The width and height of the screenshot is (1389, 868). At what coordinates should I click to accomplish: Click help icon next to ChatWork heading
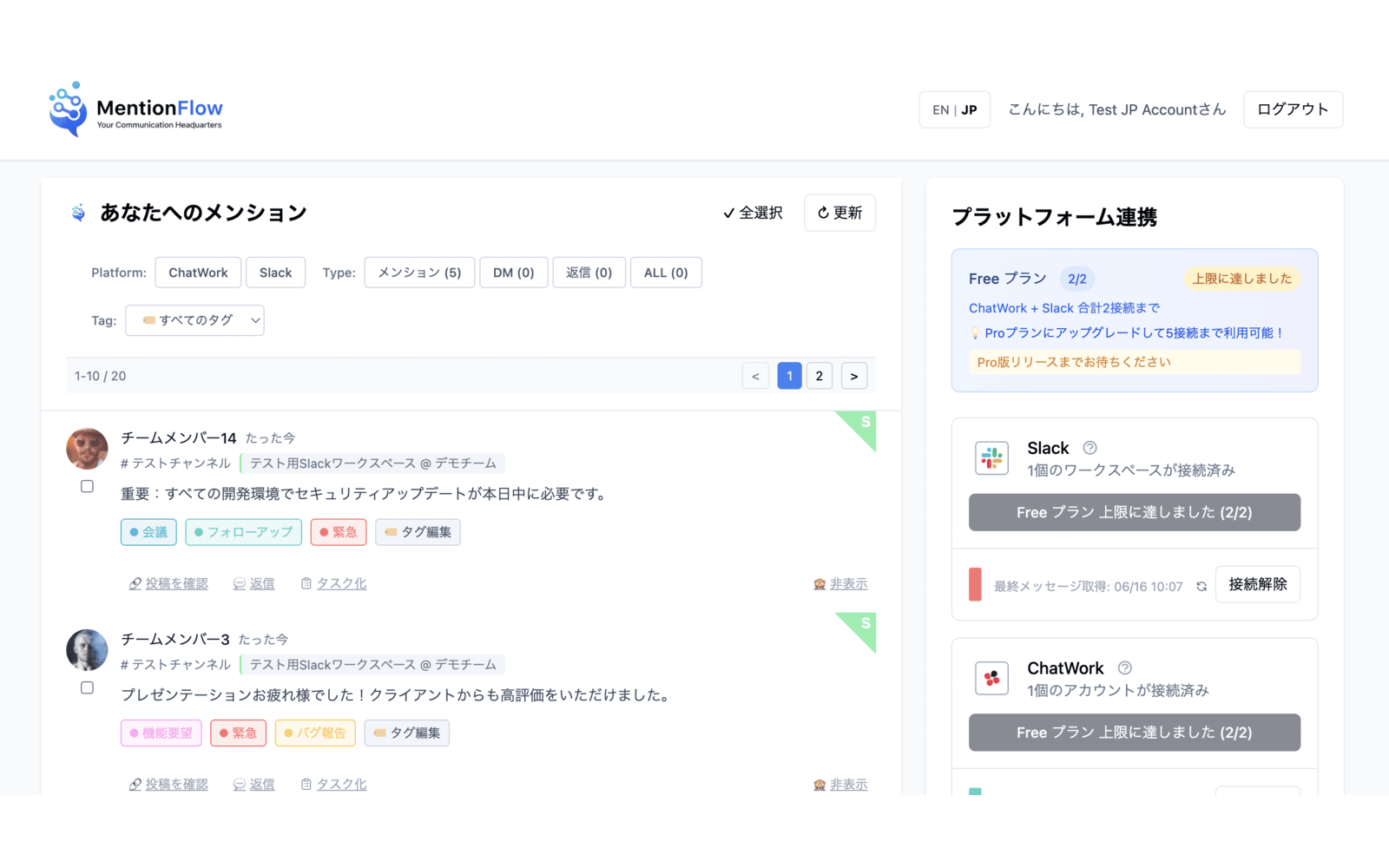click(1124, 667)
